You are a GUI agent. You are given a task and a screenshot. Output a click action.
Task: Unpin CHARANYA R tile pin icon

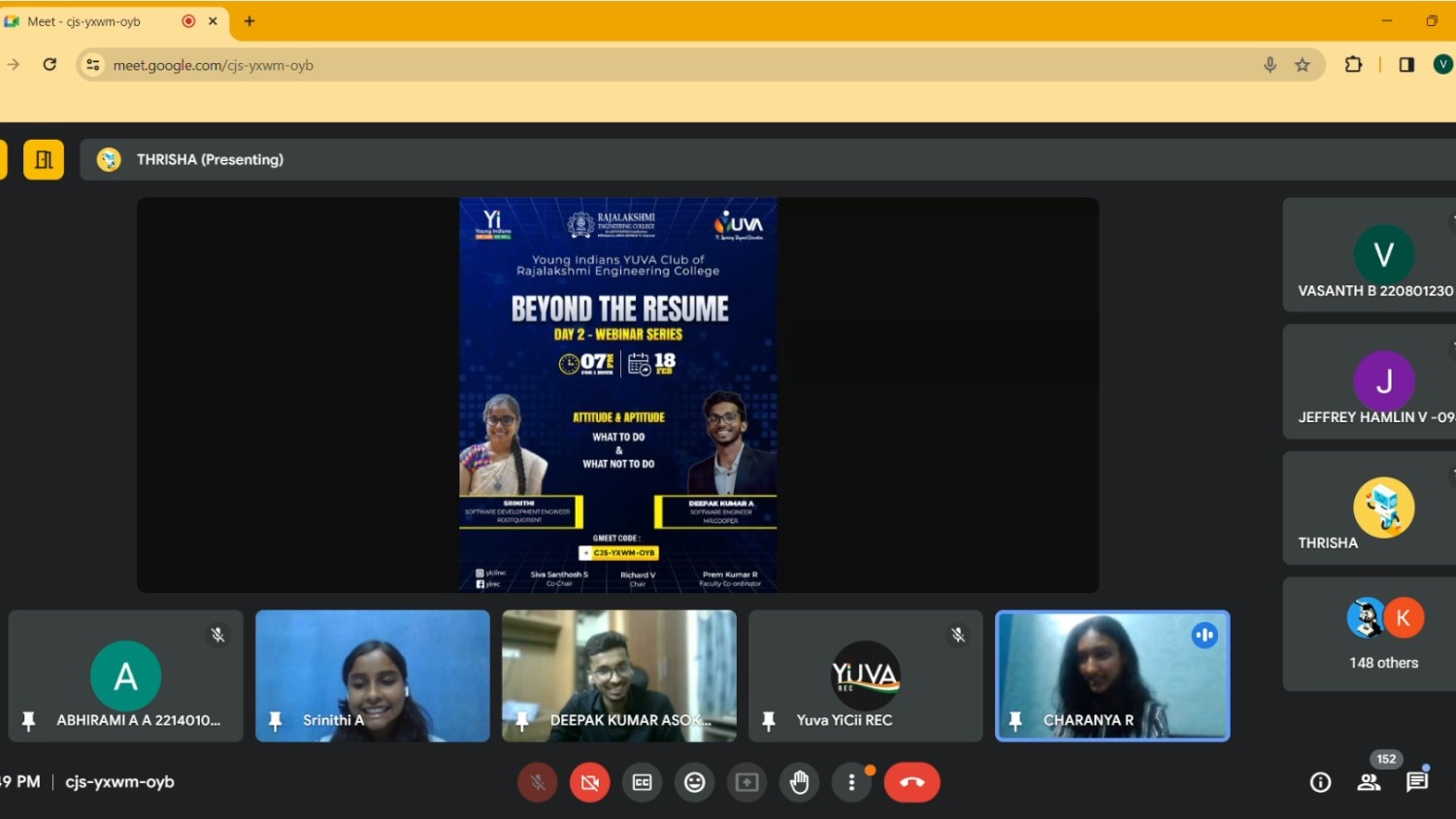(1015, 721)
